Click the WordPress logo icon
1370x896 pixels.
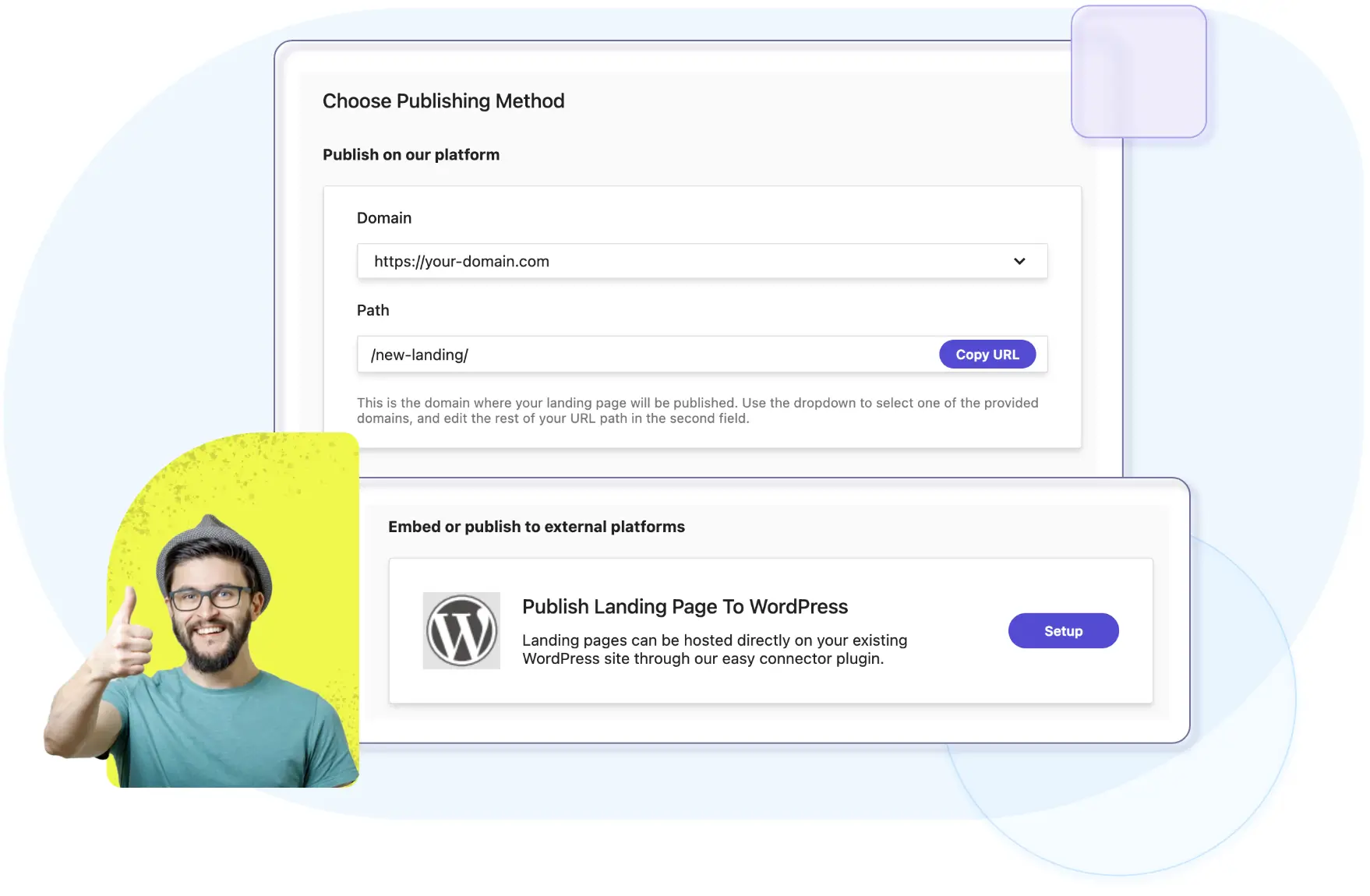click(x=461, y=630)
